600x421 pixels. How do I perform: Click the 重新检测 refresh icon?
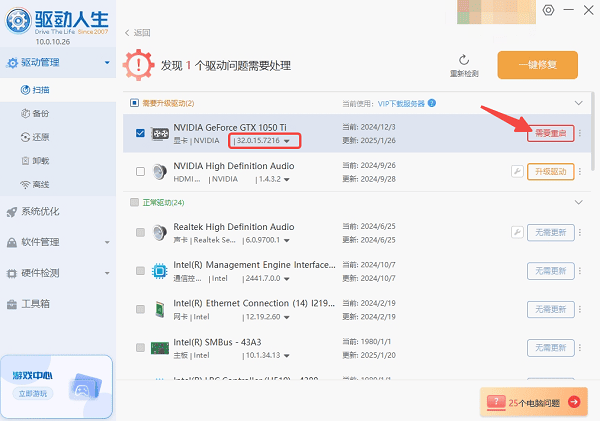pyautogui.click(x=464, y=60)
